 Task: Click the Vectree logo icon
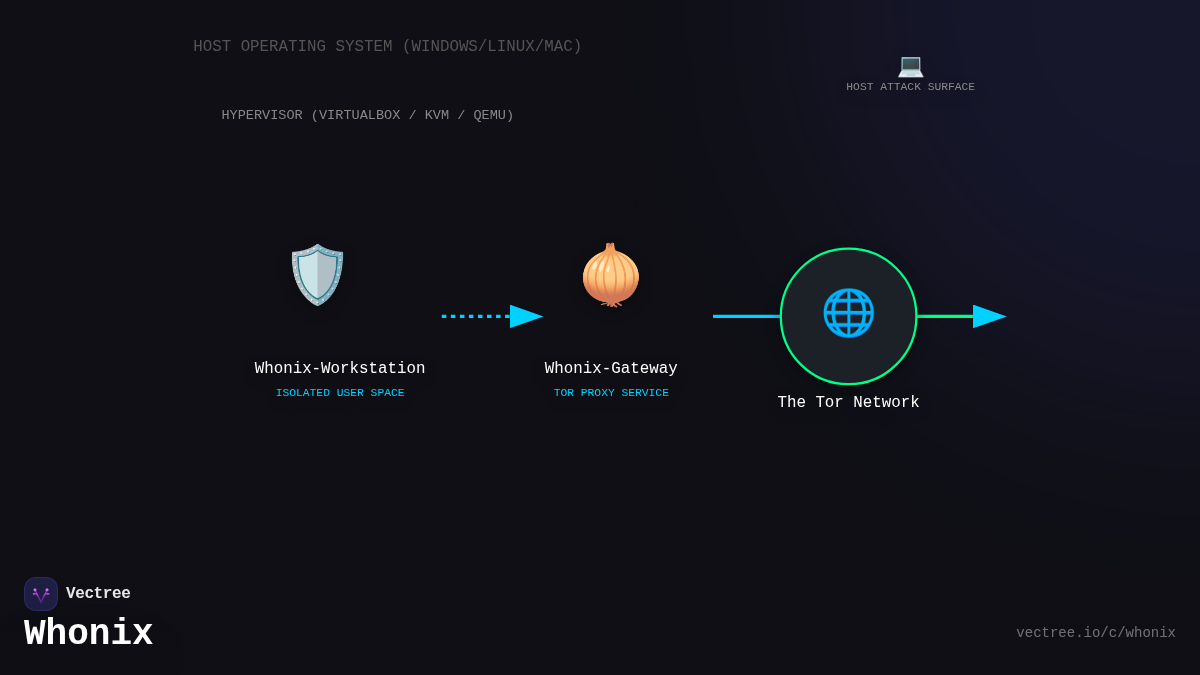point(41,594)
